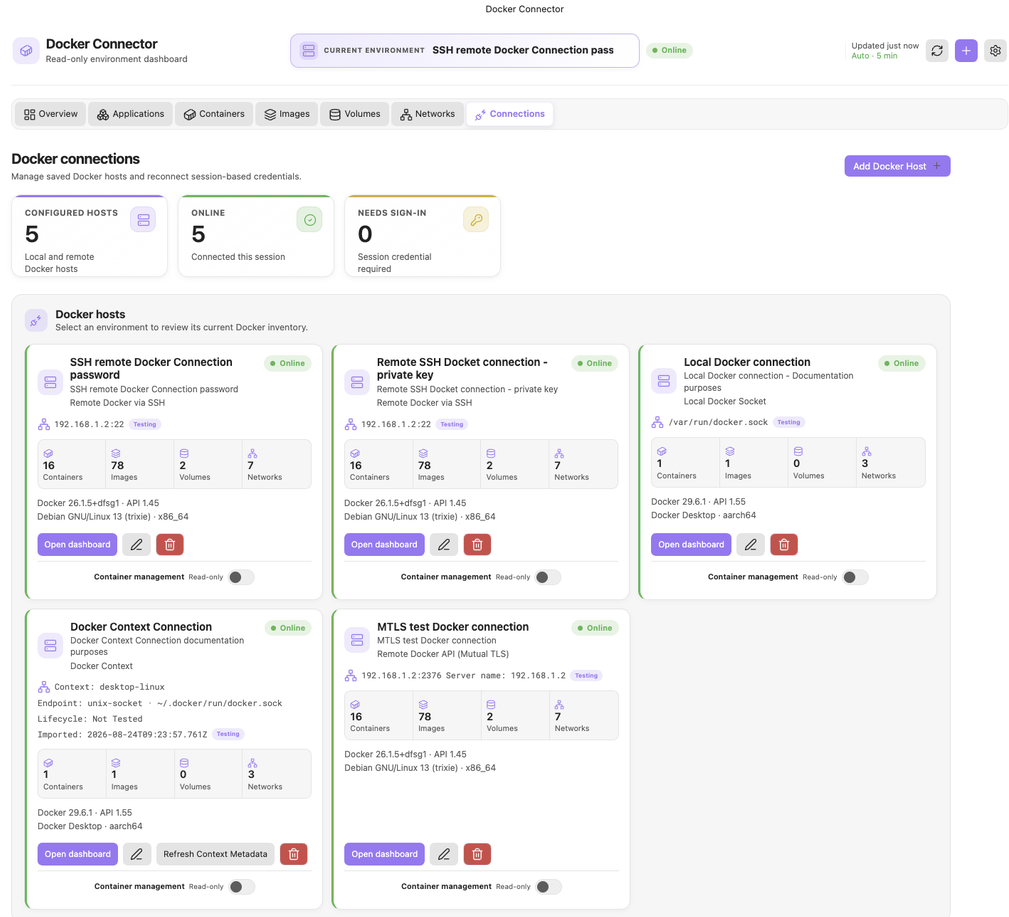Click server icon of Local Docker connection card
The height and width of the screenshot is (917, 1009).
[x=663, y=380]
